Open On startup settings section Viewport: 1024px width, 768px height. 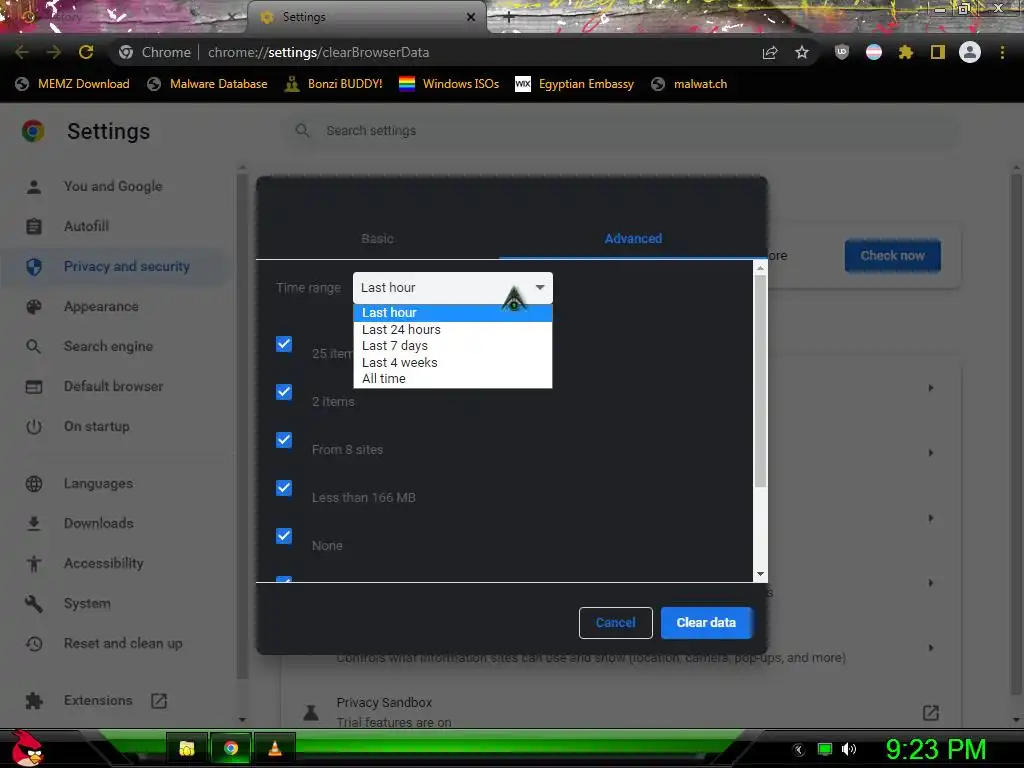pos(114,426)
